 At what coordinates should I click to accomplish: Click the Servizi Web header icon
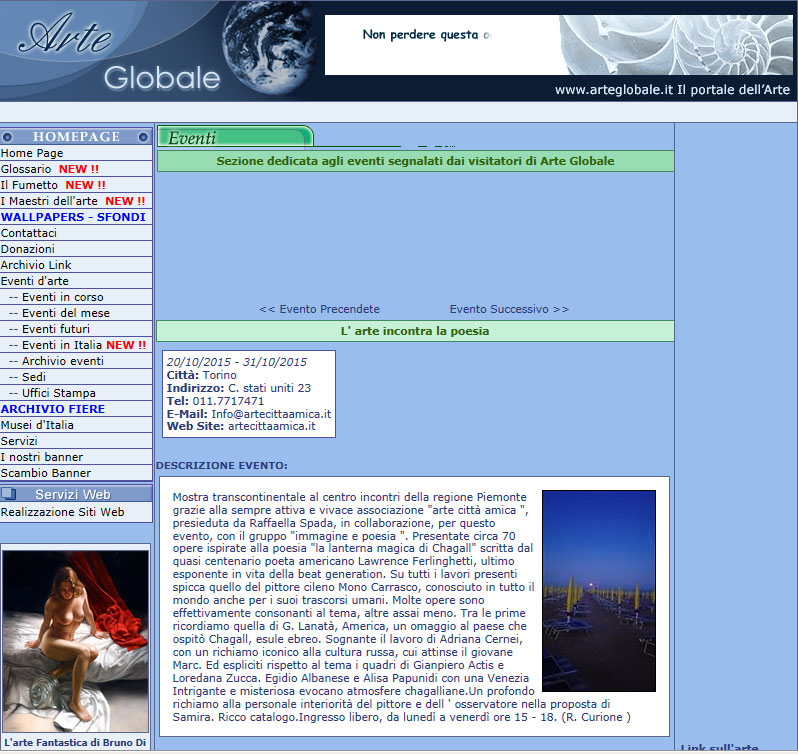(x=9, y=494)
